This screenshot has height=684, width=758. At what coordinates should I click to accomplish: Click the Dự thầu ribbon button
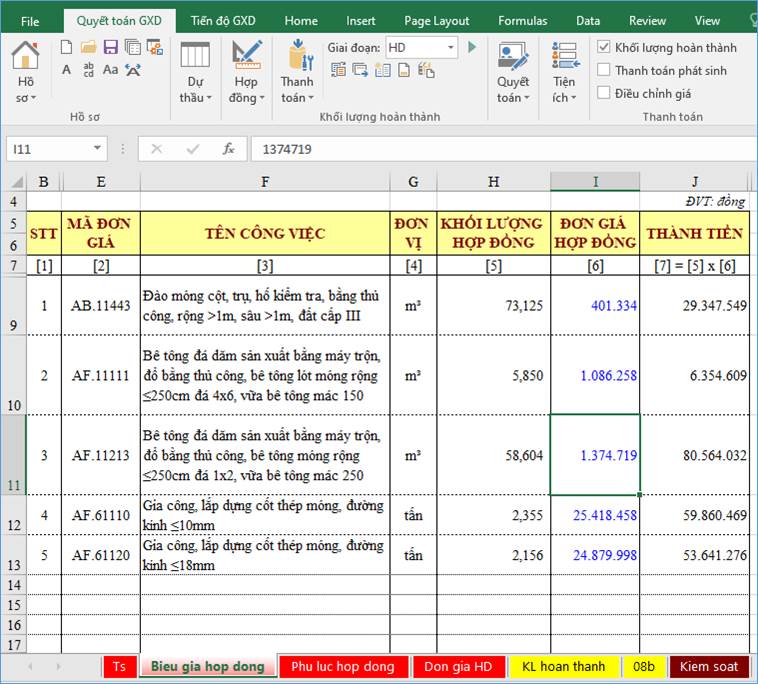(195, 73)
